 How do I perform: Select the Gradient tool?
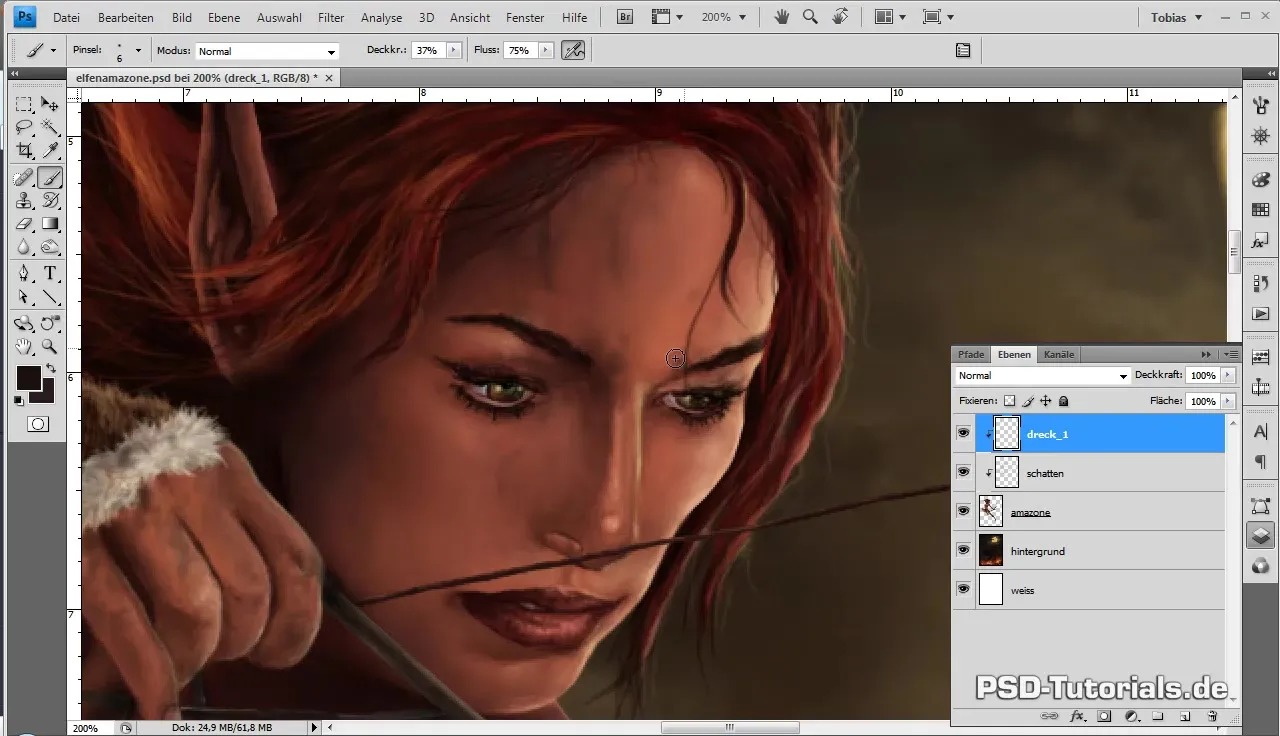coord(50,225)
